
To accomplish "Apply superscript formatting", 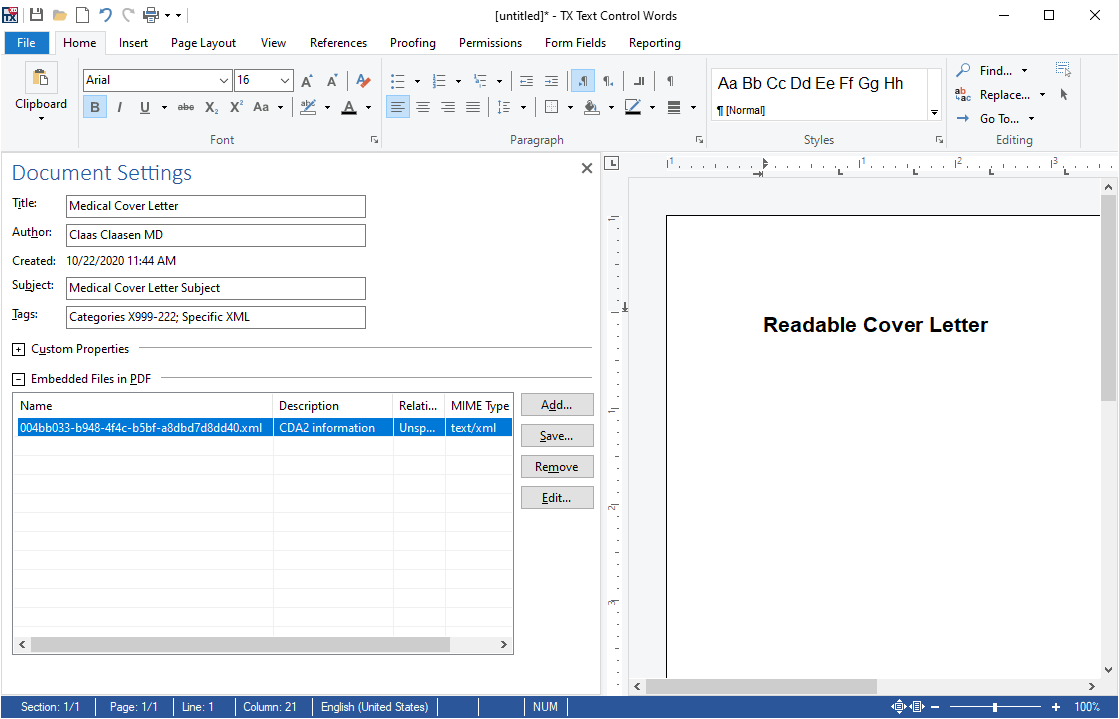I will 236,107.
